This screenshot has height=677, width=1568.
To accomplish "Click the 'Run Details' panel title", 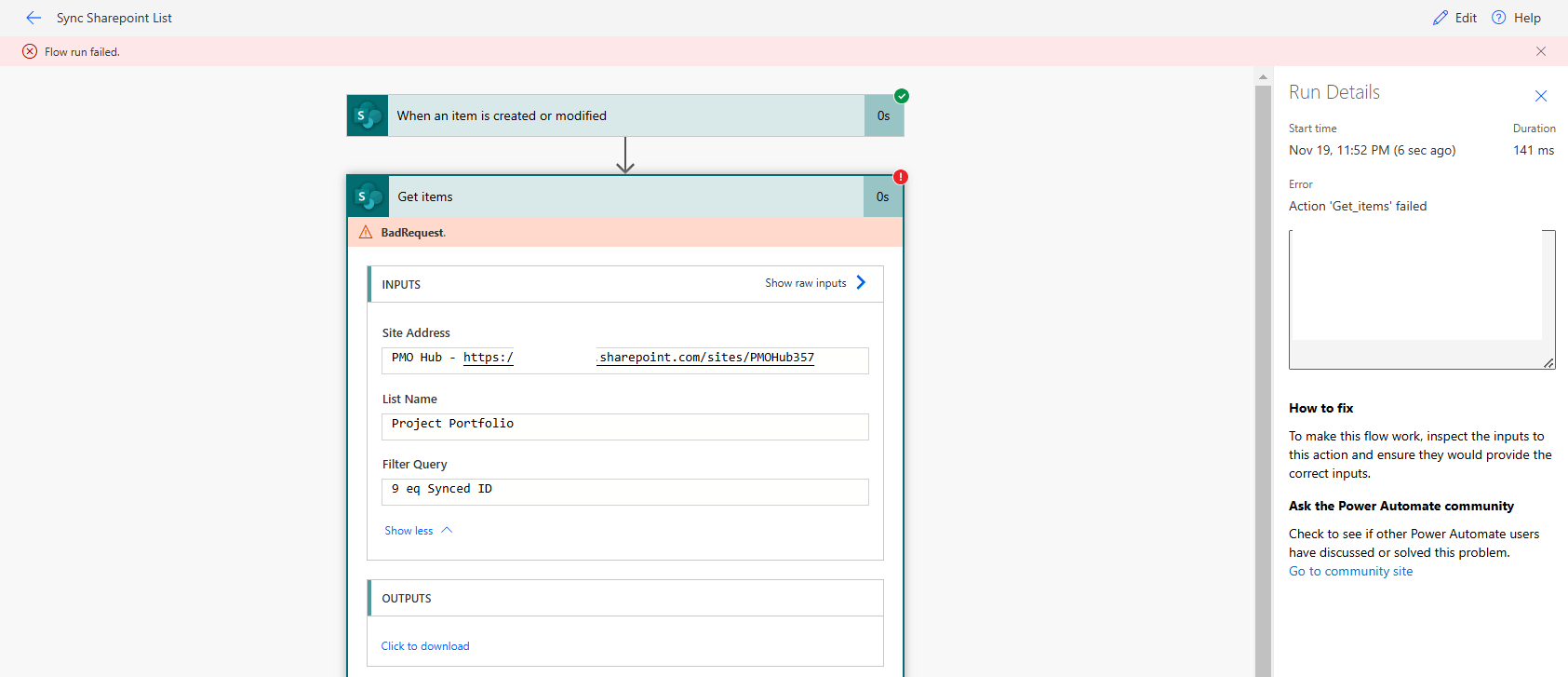I will point(1334,92).
